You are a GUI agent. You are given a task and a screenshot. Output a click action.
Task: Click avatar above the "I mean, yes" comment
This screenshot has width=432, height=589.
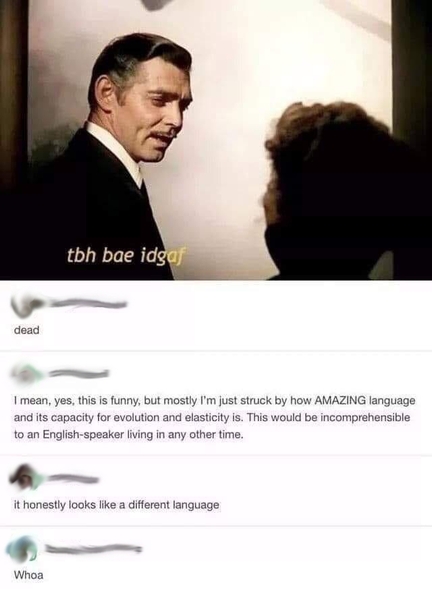[x=25, y=374]
